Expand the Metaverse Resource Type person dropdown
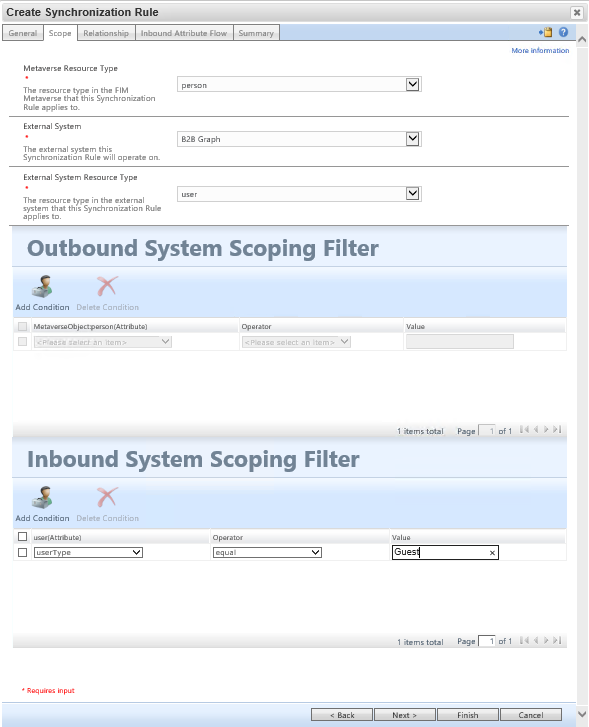589x727 pixels. 299,84
